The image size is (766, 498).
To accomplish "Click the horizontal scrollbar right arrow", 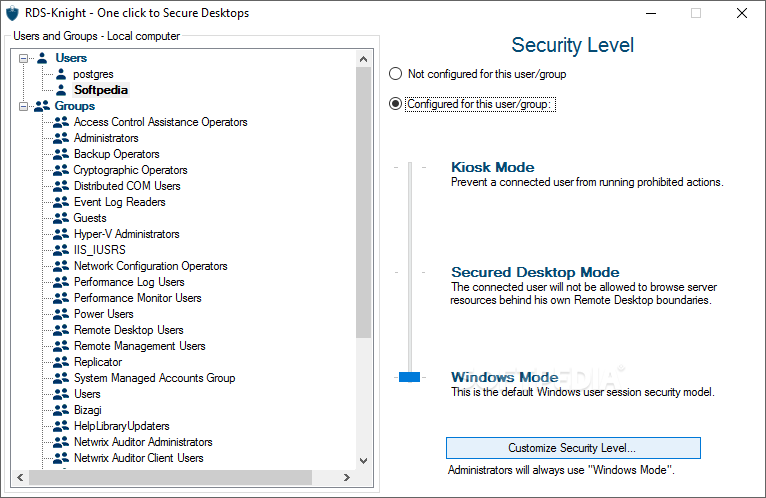I will tap(346, 477).
